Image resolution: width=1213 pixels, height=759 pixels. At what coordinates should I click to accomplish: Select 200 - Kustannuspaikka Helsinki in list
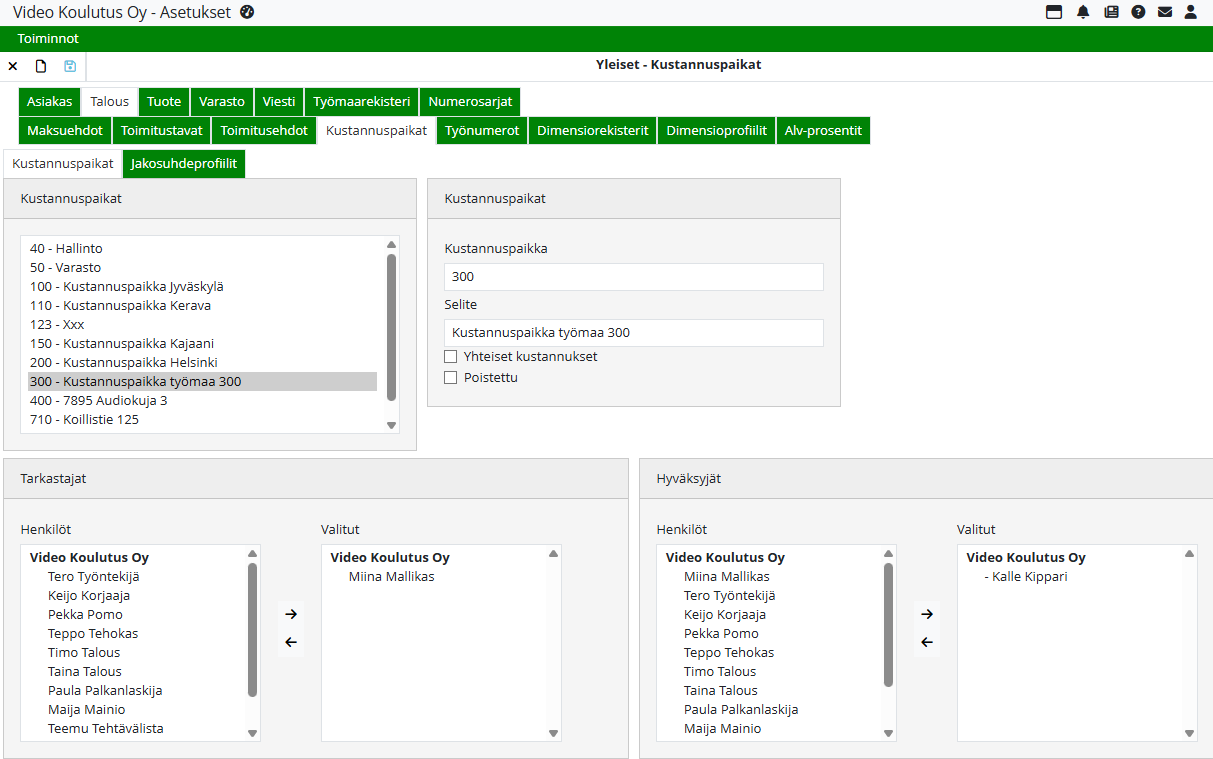pyautogui.click(x=124, y=362)
